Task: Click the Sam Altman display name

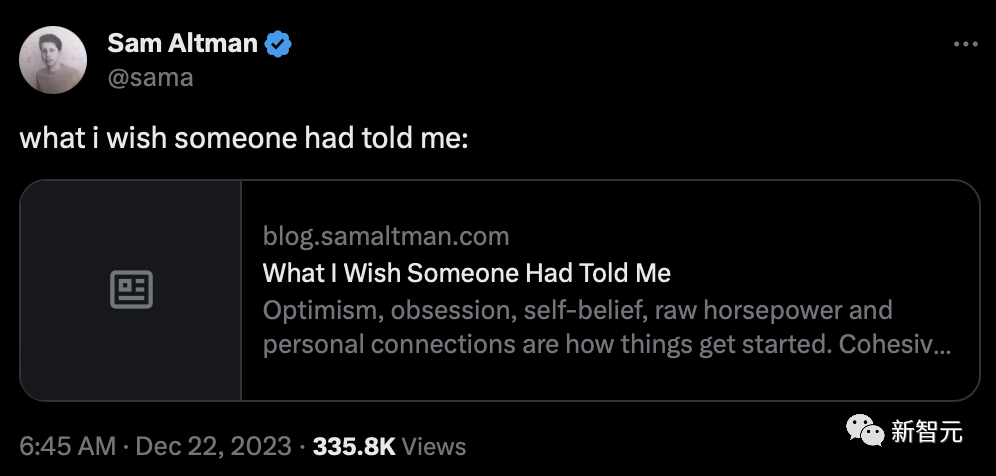Action: [181, 44]
